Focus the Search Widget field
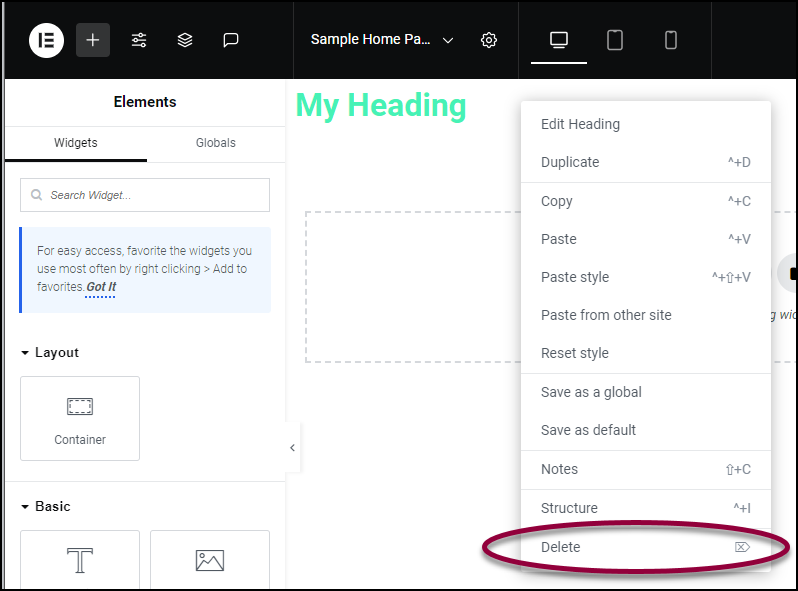Screen dimensions: 798x591 [x=145, y=195]
